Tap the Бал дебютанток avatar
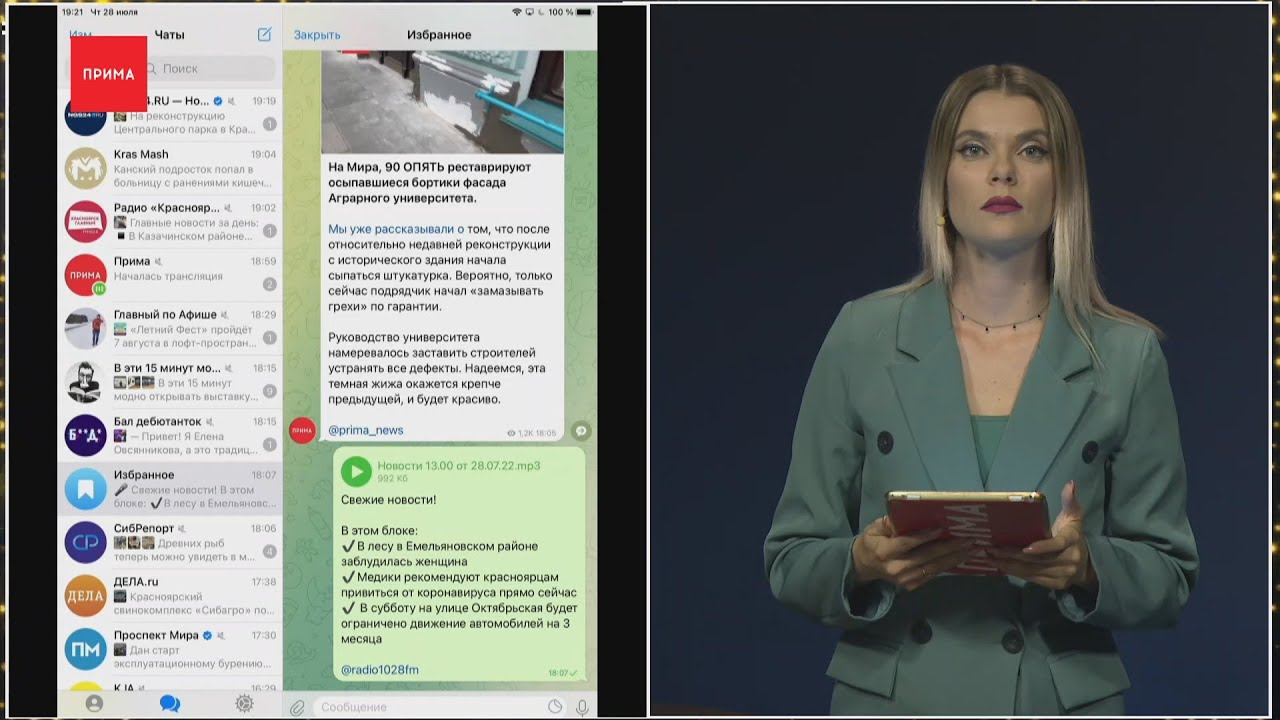 (85, 435)
